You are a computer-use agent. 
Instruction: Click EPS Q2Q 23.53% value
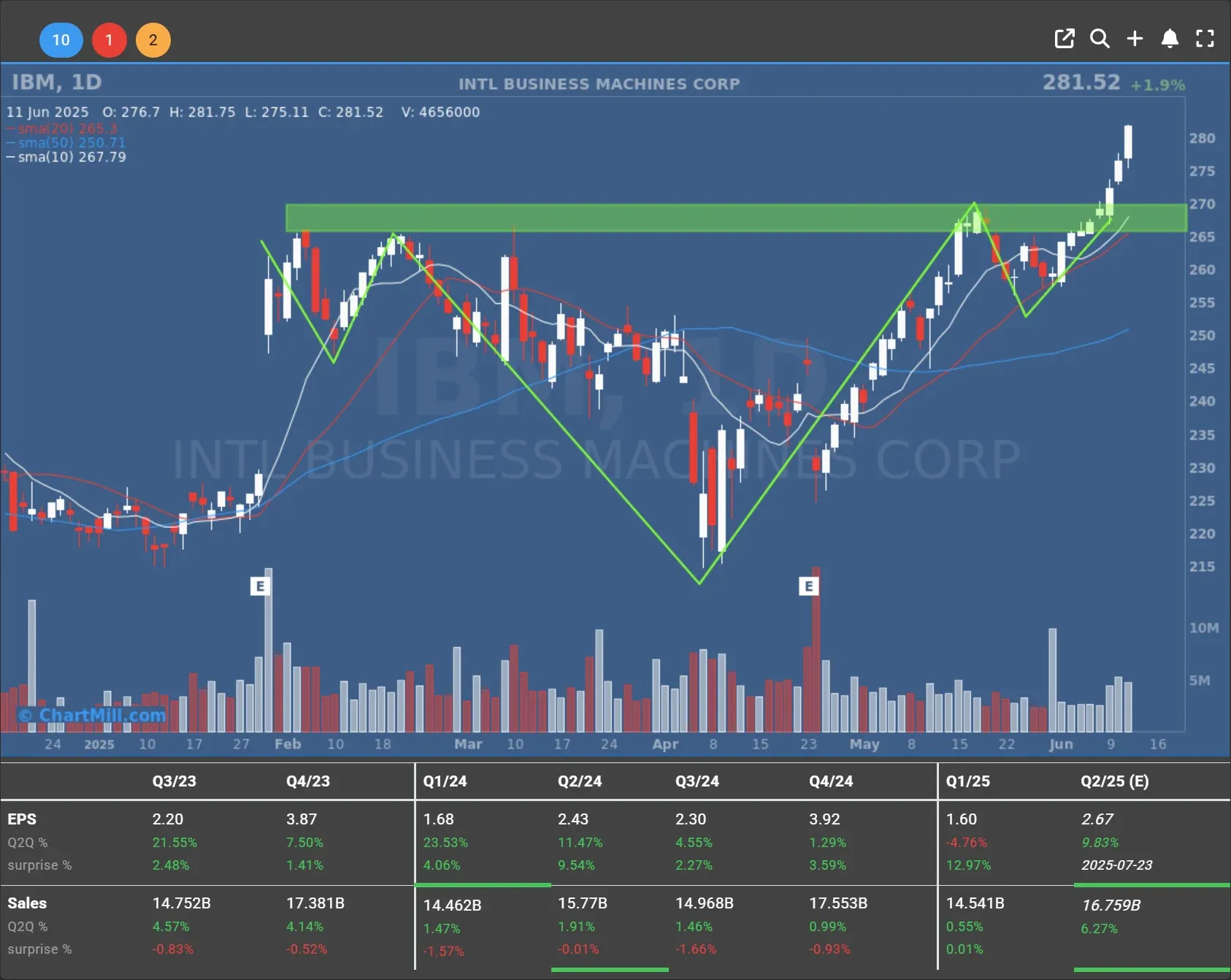point(445,843)
